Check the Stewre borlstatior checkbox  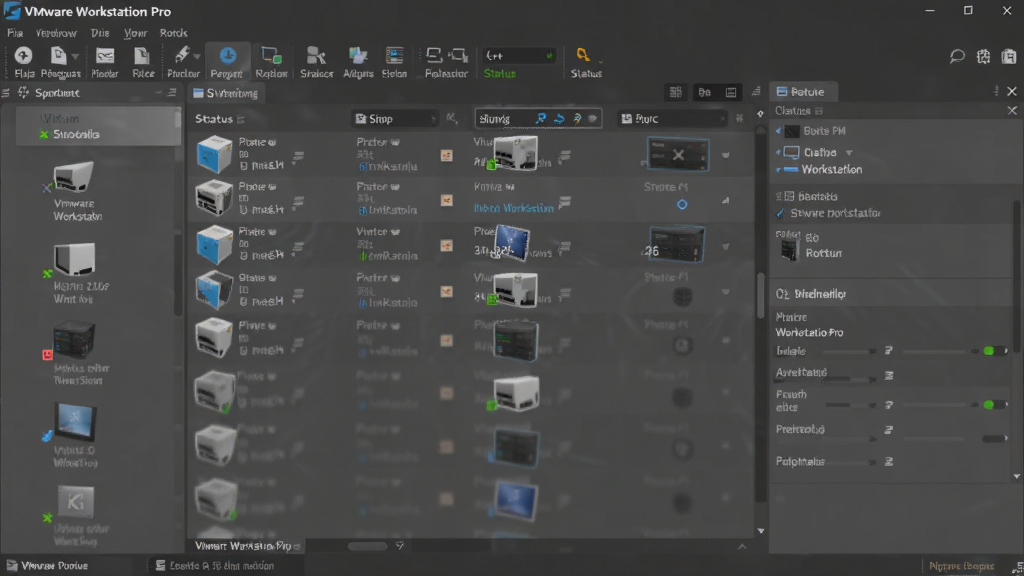780,213
